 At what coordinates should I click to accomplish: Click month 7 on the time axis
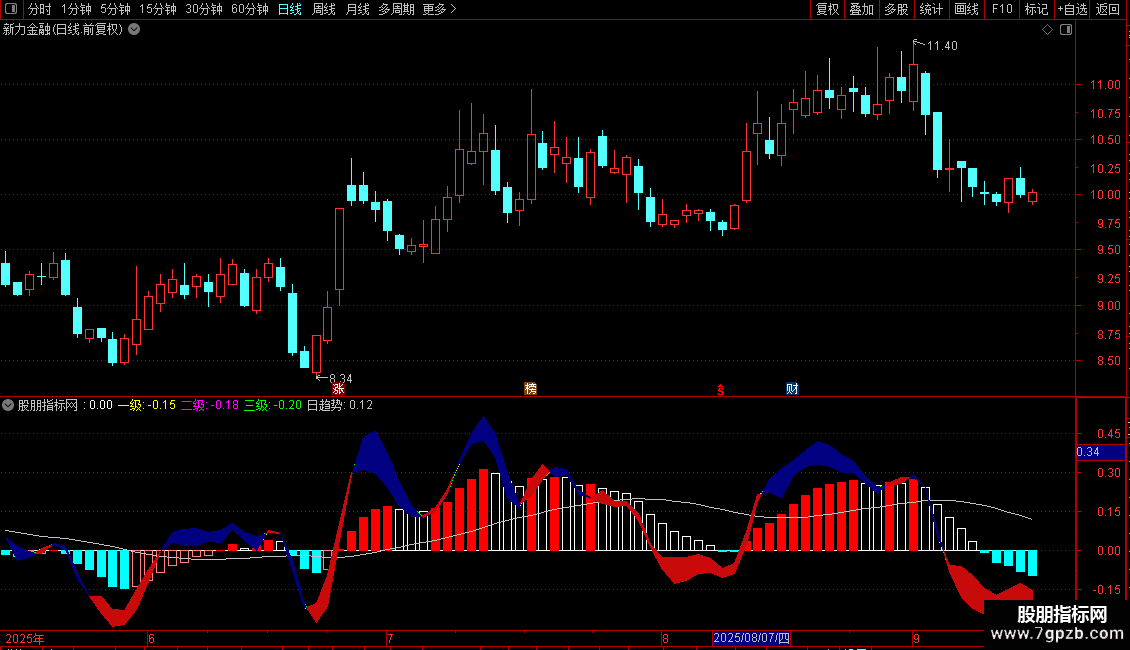pyautogui.click(x=390, y=638)
